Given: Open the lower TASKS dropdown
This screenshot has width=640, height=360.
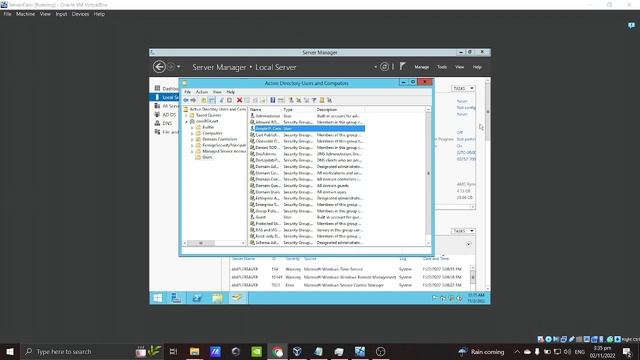Looking at the screenshot, I should coord(463,231).
